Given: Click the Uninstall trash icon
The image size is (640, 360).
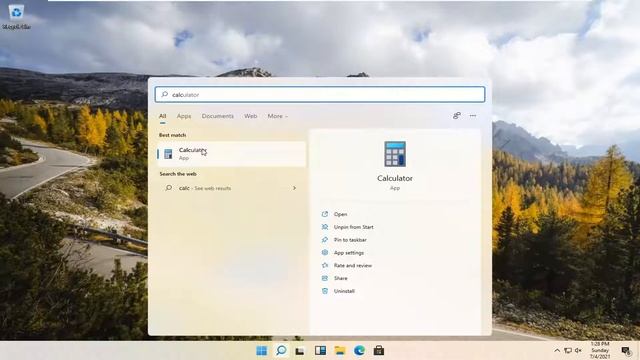Looking at the screenshot, I should pos(325,291).
